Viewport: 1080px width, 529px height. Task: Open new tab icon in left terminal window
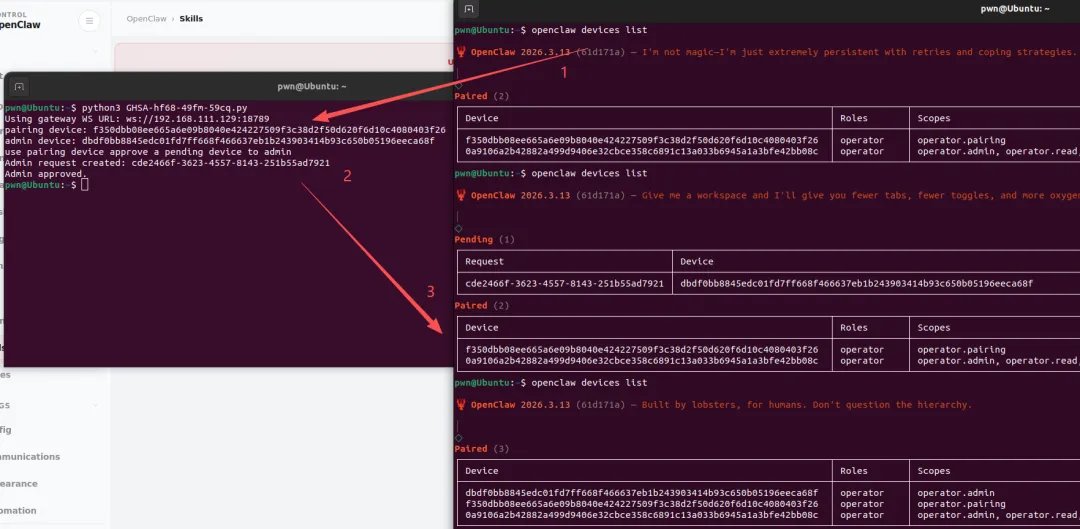click(x=19, y=87)
